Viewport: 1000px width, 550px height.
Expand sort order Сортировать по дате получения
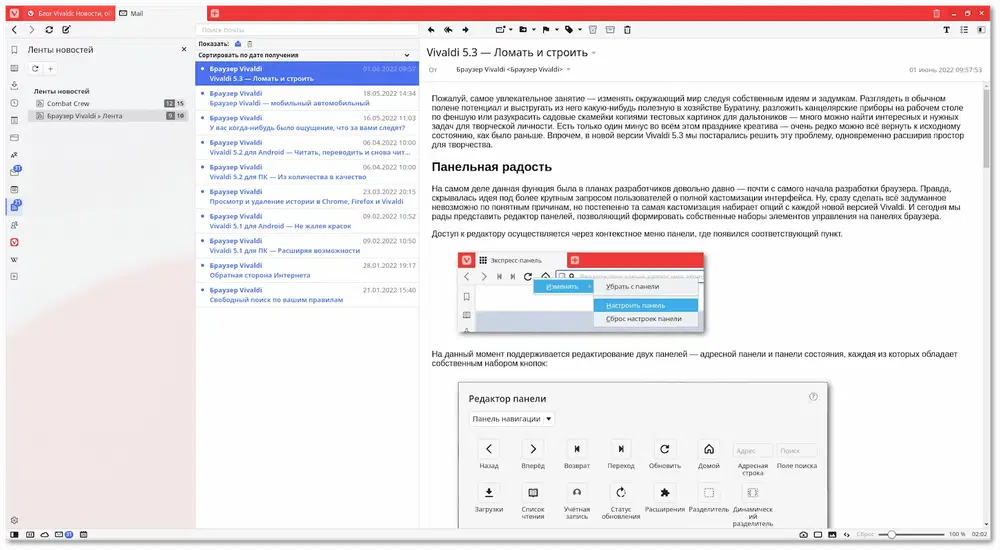pos(407,56)
